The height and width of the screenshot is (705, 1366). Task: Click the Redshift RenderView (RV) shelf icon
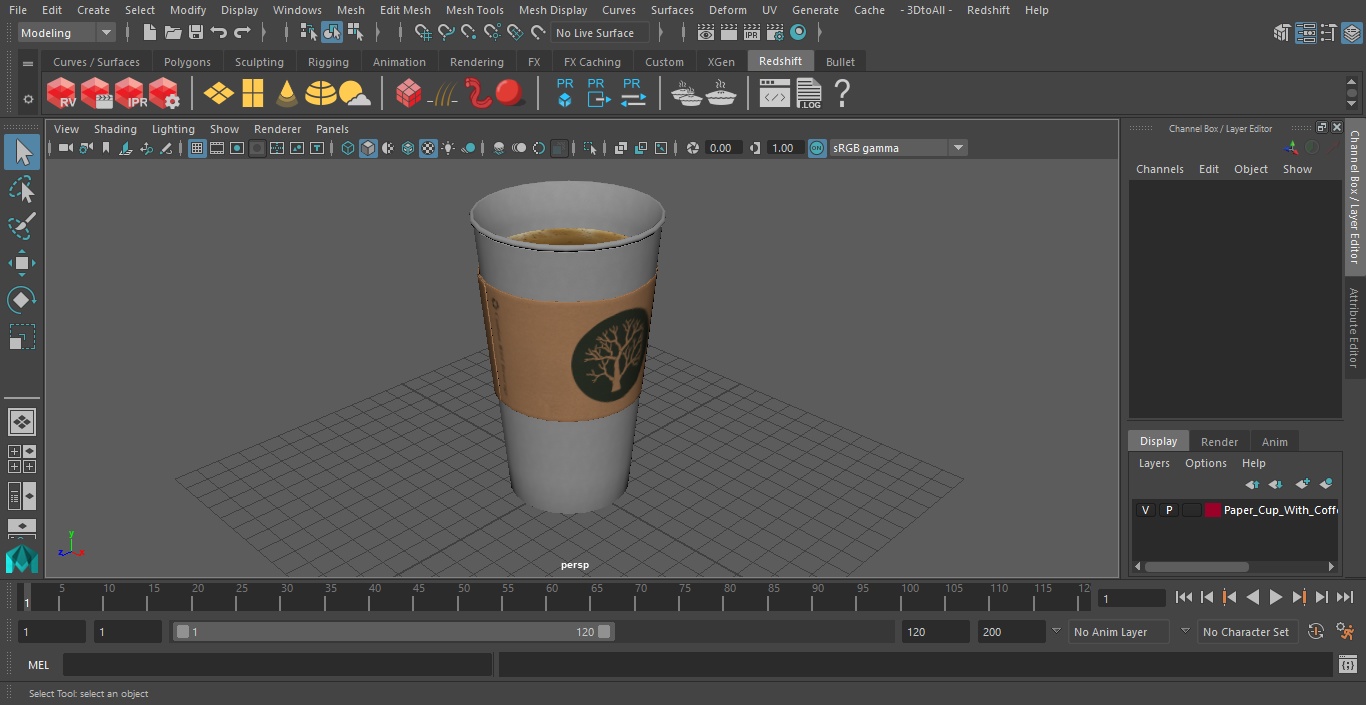pyautogui.click(x=61, y=93)
